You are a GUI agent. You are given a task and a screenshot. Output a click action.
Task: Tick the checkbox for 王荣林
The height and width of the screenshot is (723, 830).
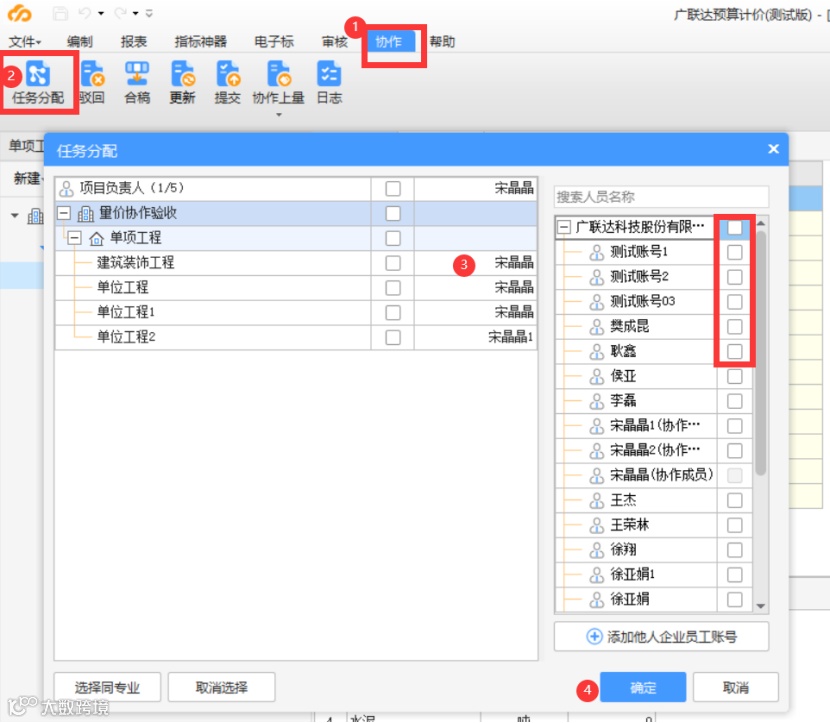[x=735, y=525]
